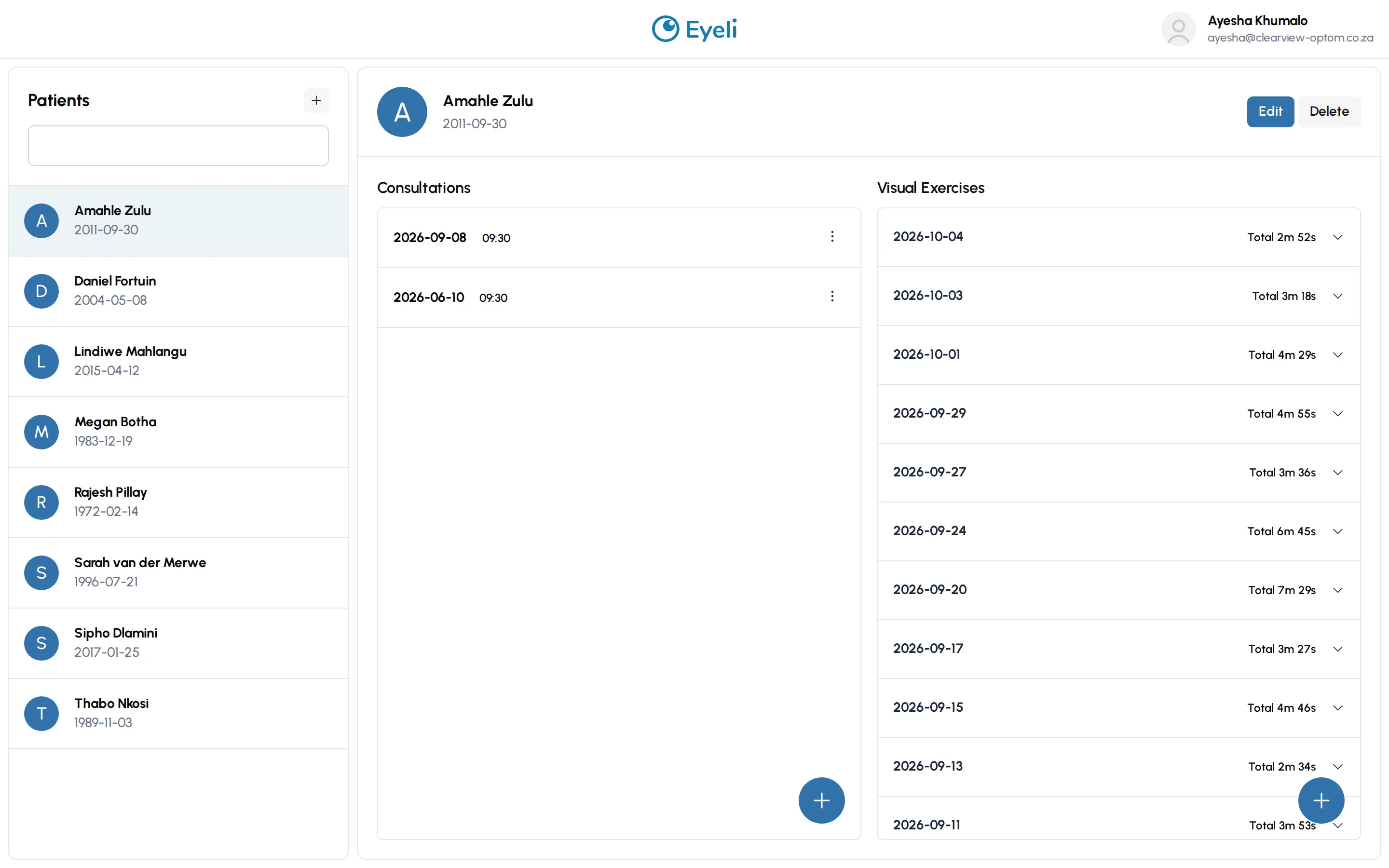Select patient Sipho Dlamini

tap(178, 644)
